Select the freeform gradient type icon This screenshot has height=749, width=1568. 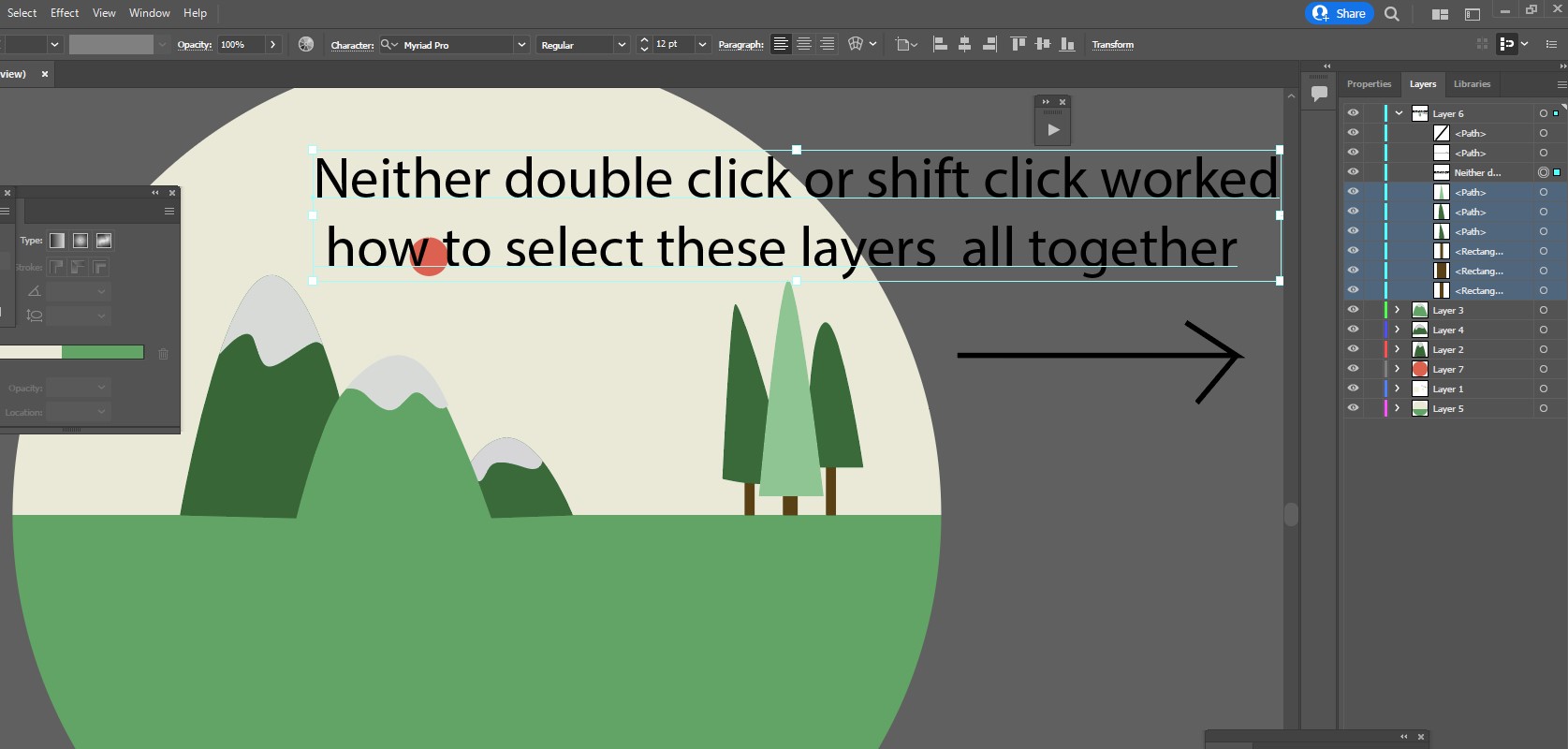point(104,241)
